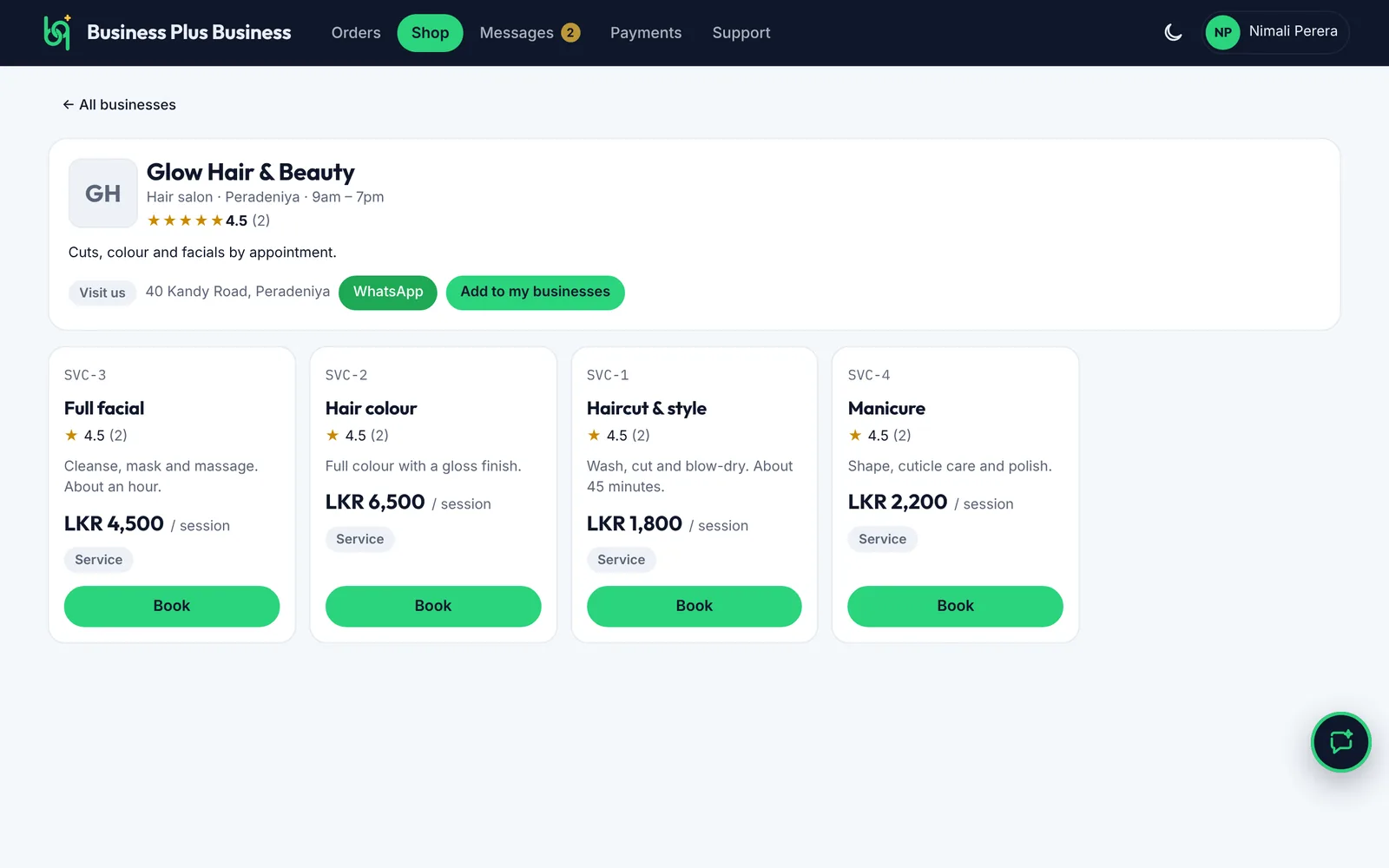Click Add to my businesses
Viewport: 1389px width, 868px height.
pyautogui.click(x=535, y=293)
